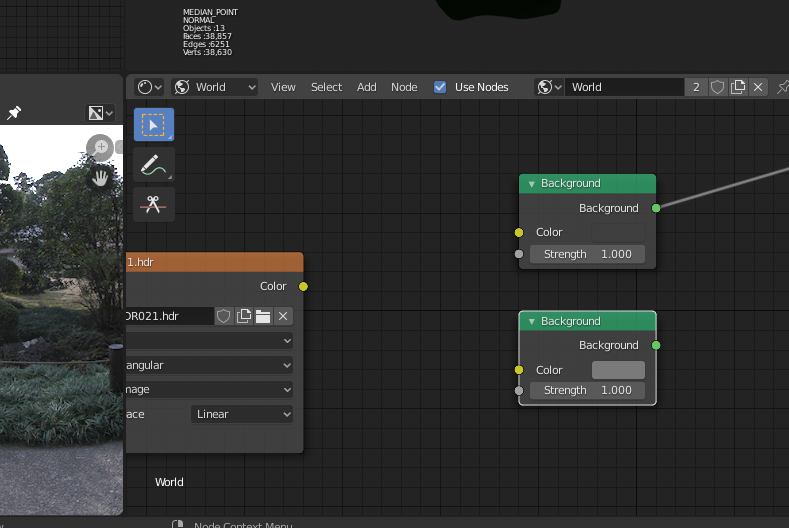Select the Select Box tool
The height and width of the screenshot is (528, 789).
tap(153, 124)
